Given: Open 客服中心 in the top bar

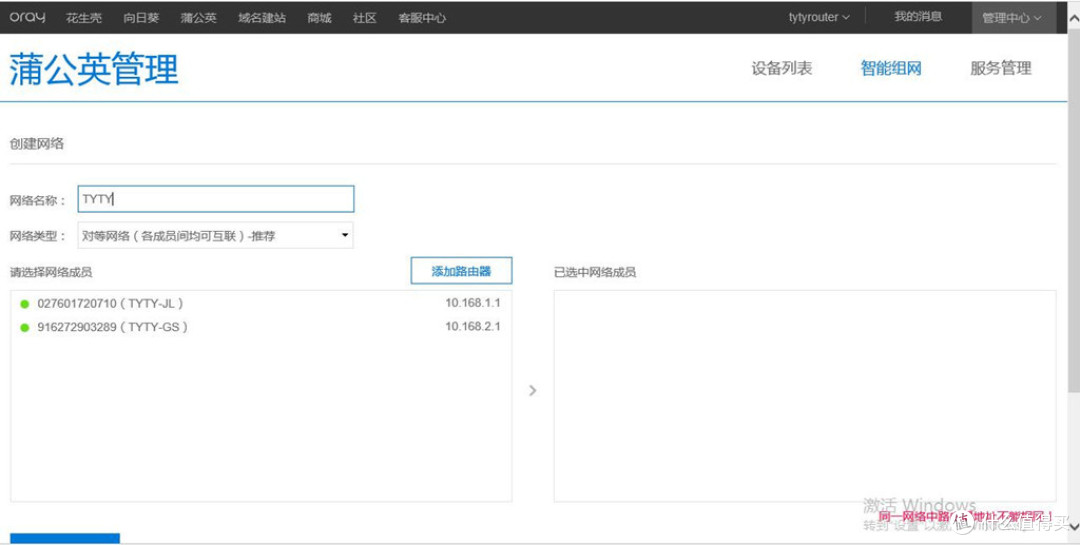Looking at the screenshot, I should click(x=422, y=18).
